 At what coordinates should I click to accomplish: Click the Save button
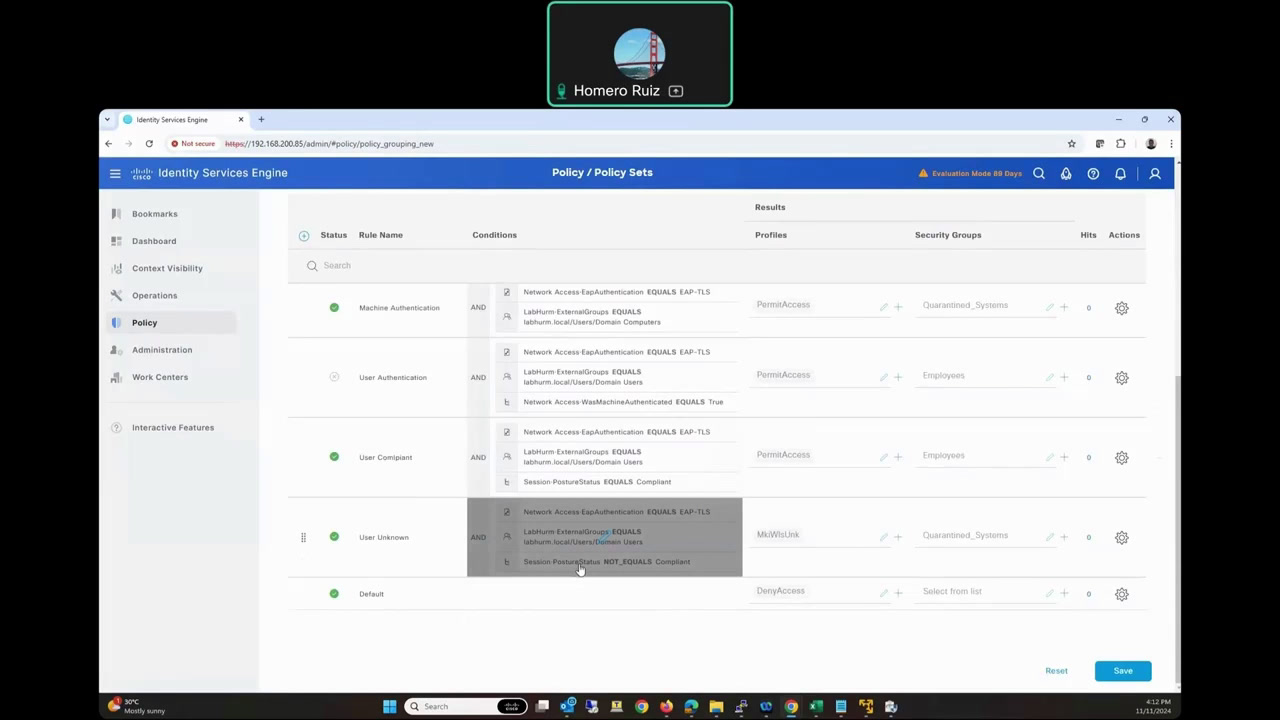coord(1123,671)
